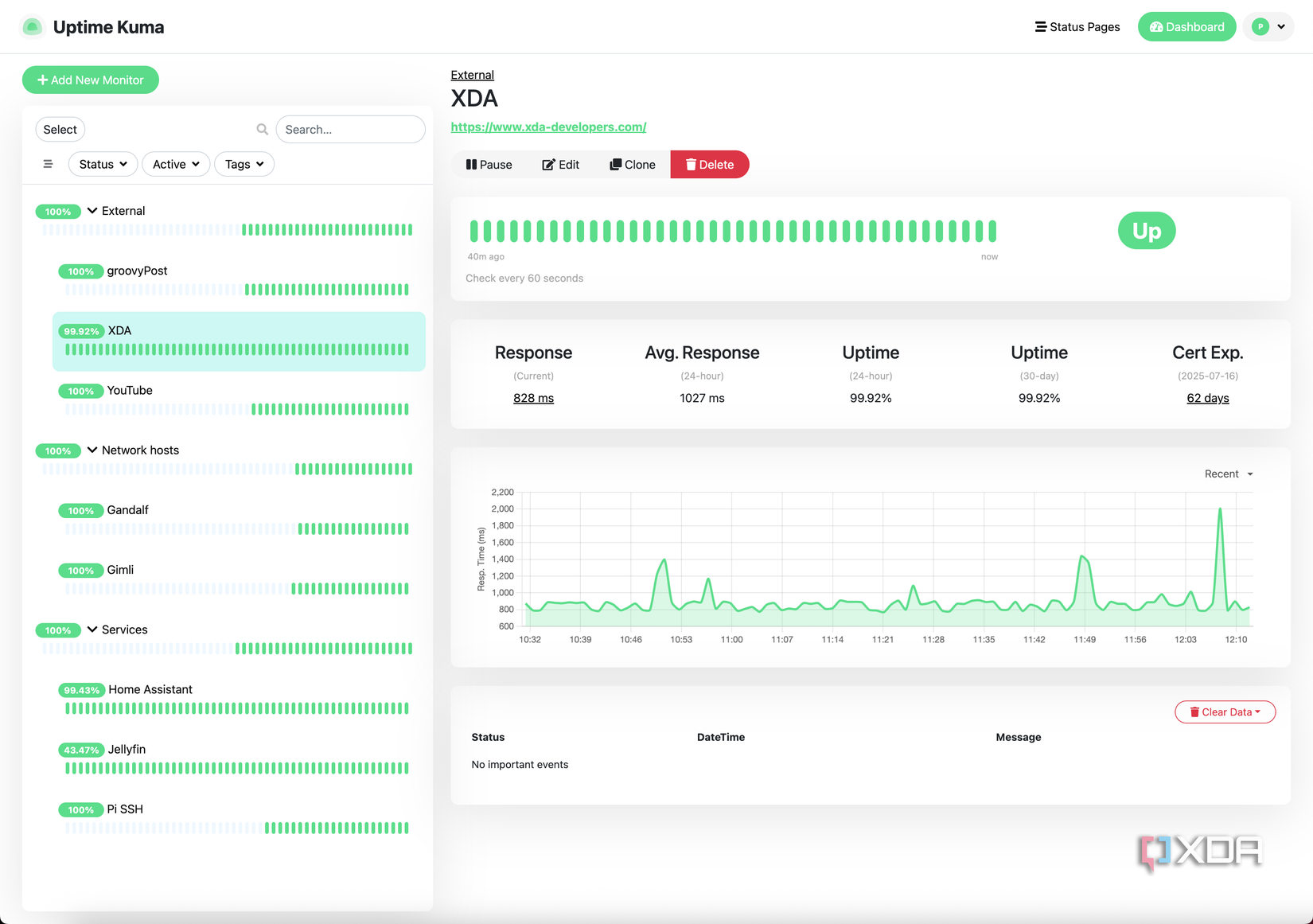The width and height of the screenshot is (1313, 924).
Task: Click the Uptime Kuma logo icon
Action: click(x=32, y=26)
